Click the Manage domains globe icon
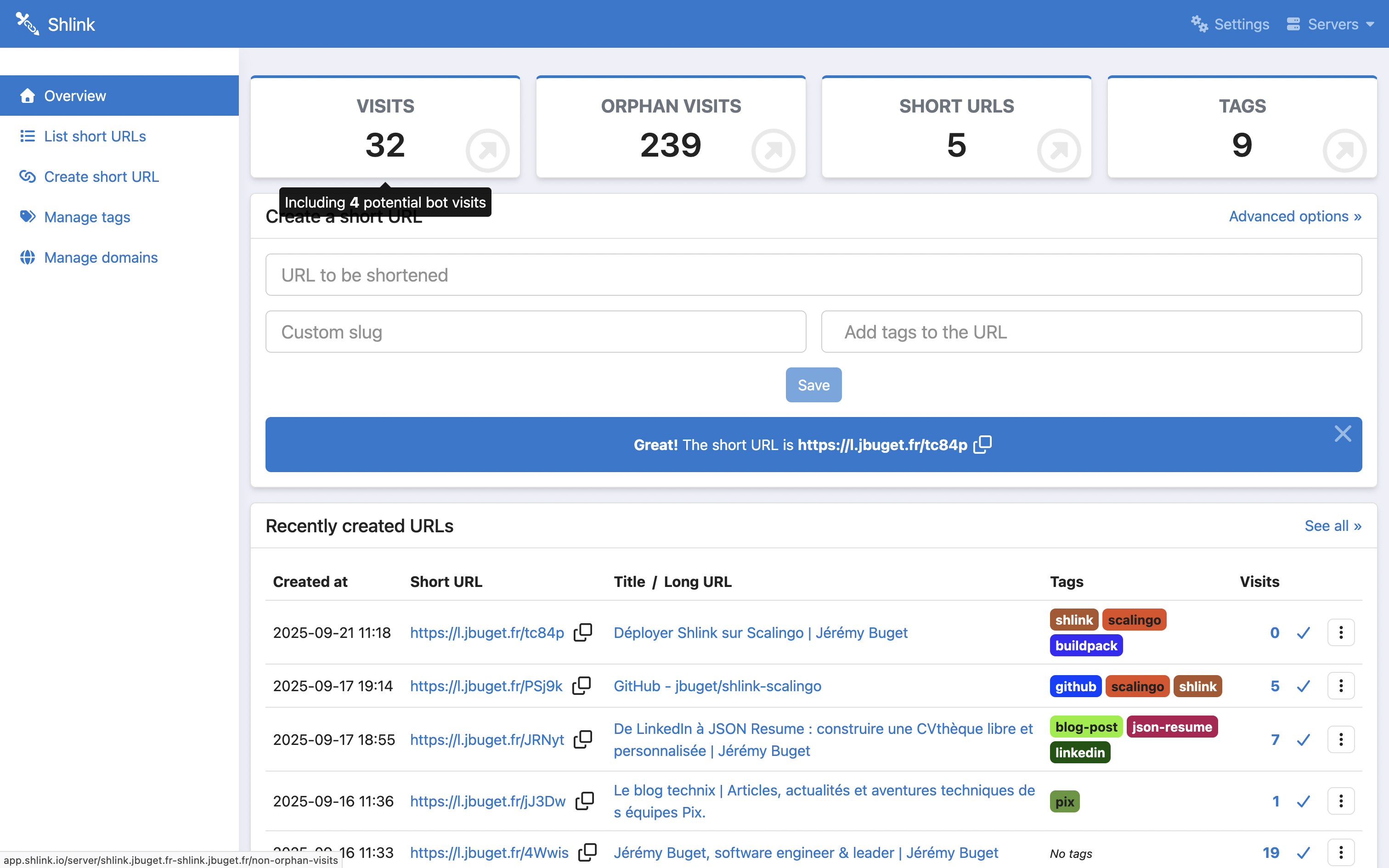The height and width of the screenshot is (868, 1389). coord(28,257)
